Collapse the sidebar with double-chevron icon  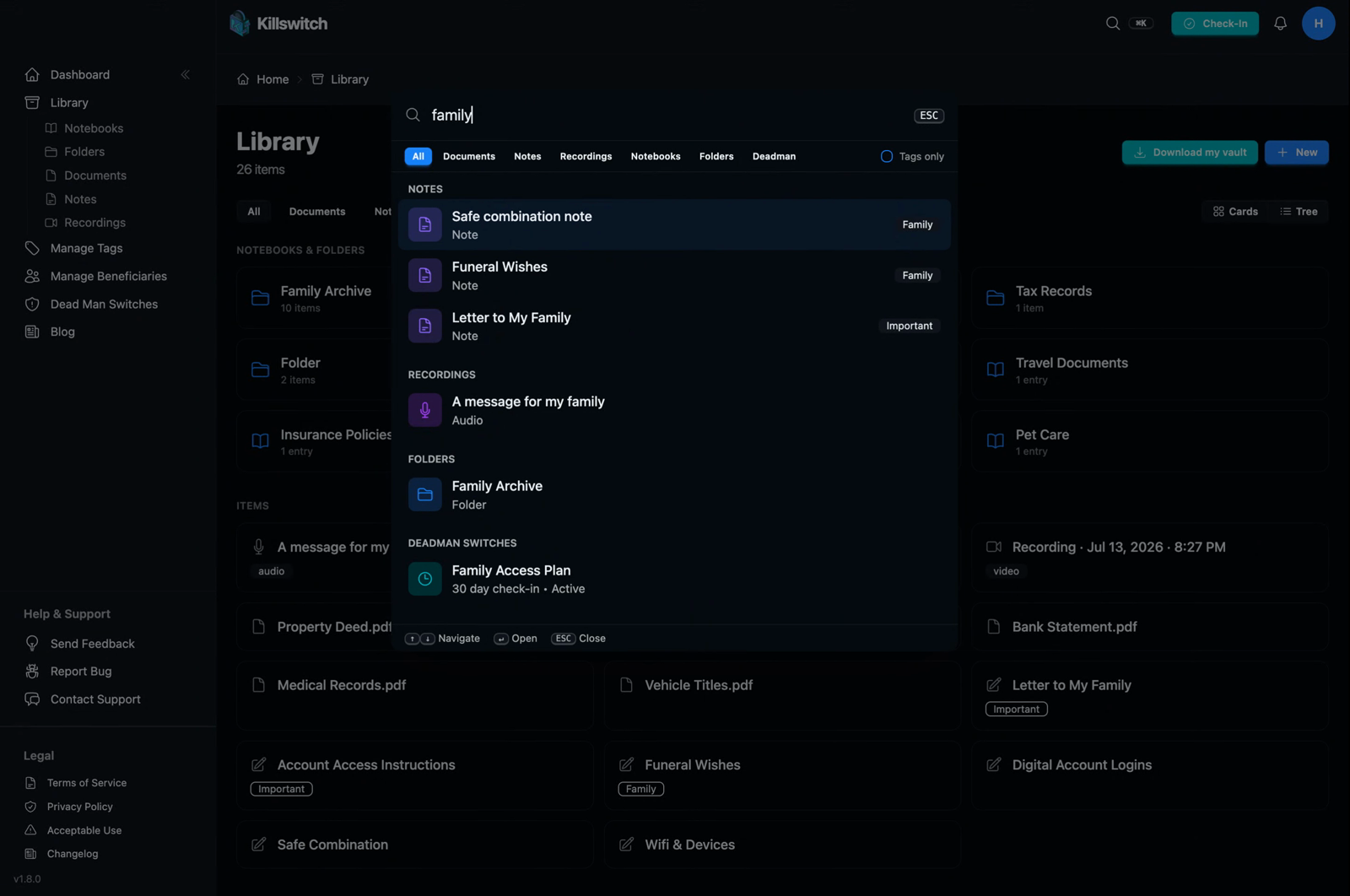185,74
